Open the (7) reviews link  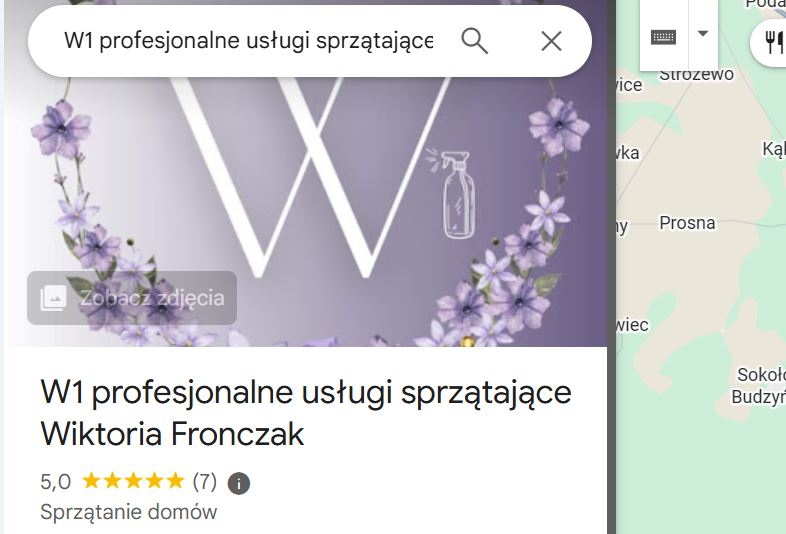pos(205,482)
